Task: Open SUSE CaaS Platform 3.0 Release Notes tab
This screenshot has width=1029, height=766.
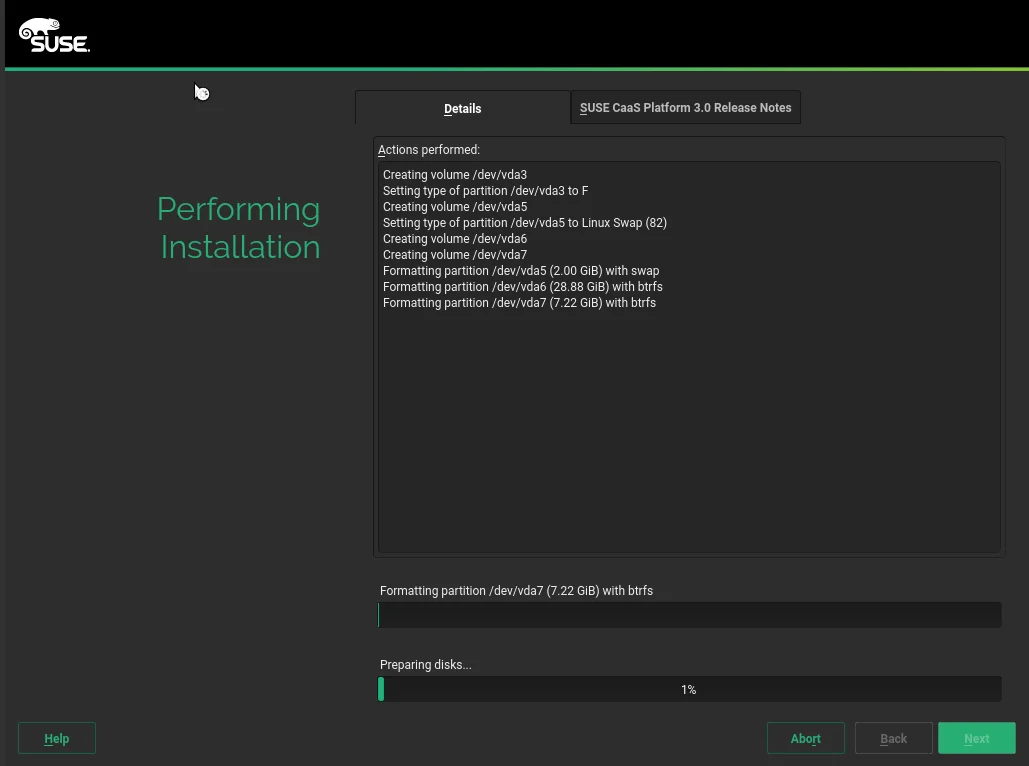Action: coord(685,108)
